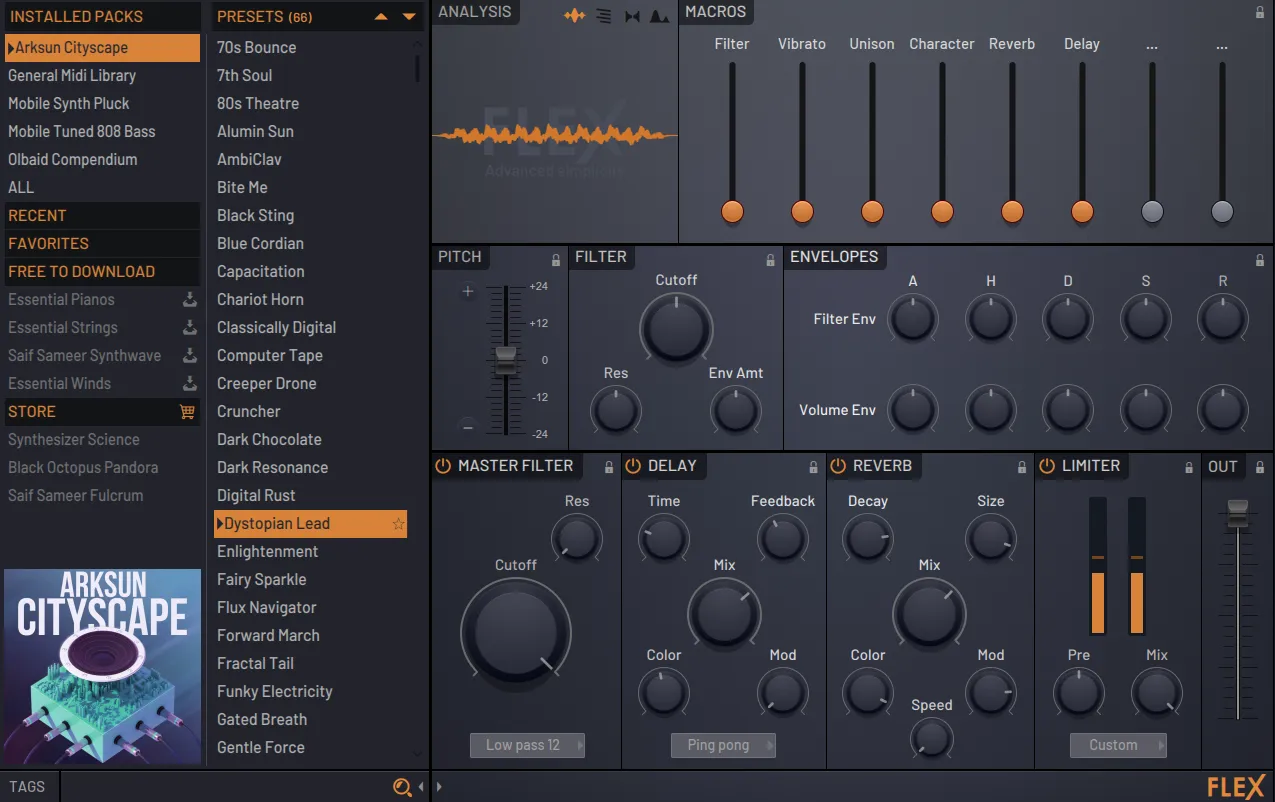Toggle the Master Filter power button
Image resolution: width=1275 pixels, height=802 pixels.
pyautogui.click(x=443, y=466)
